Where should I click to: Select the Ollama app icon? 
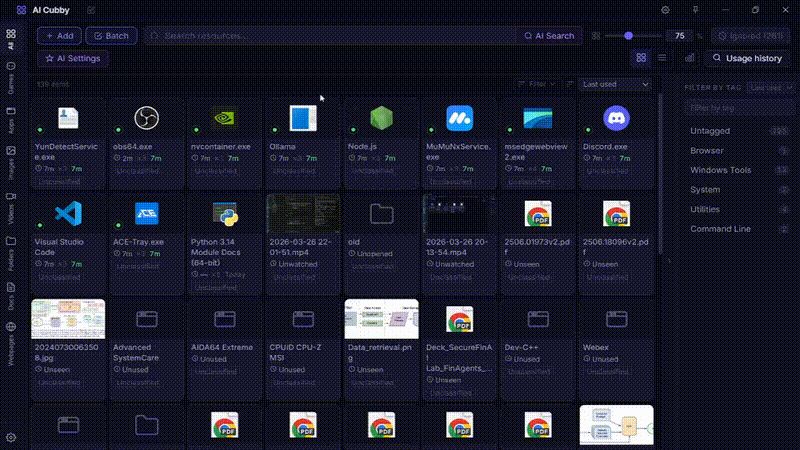pyautogui.click(x=303, y=118)
